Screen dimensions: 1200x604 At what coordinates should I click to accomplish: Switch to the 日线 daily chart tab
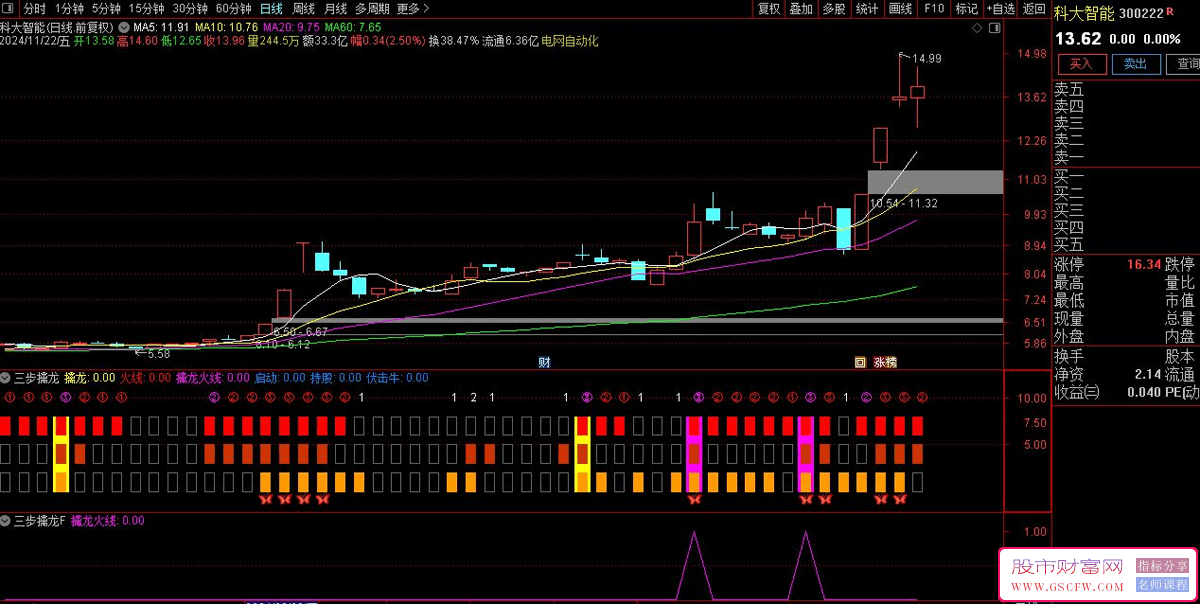pos(271,8)
